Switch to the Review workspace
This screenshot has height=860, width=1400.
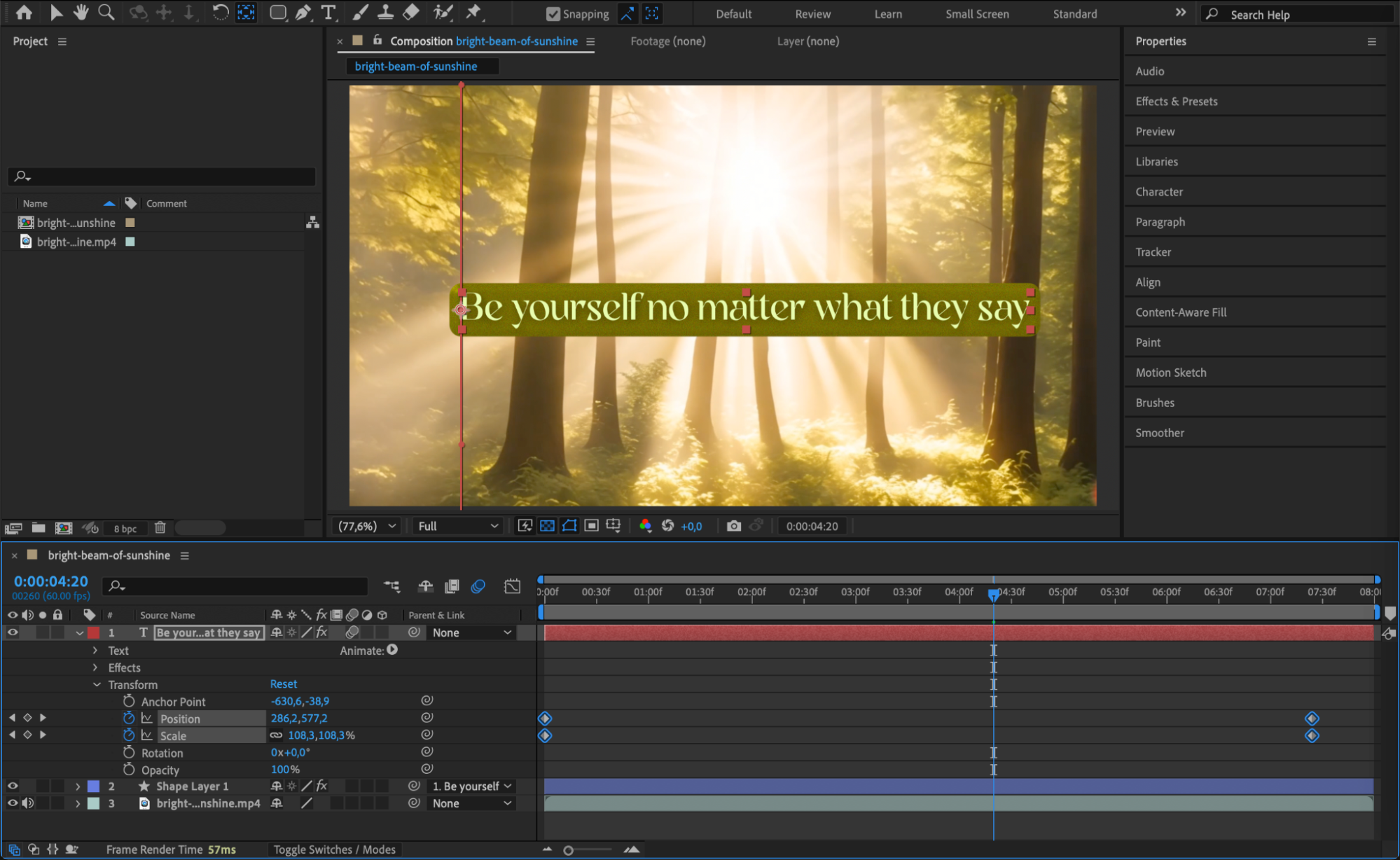812,14
